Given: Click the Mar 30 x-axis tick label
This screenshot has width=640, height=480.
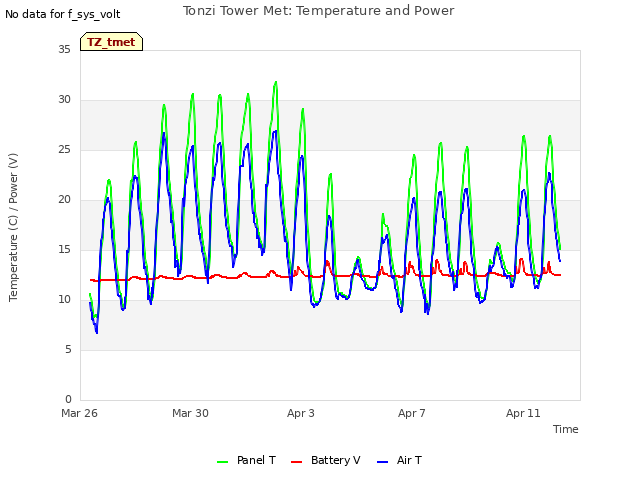Looking at the screenshot, I should [190, 413].
